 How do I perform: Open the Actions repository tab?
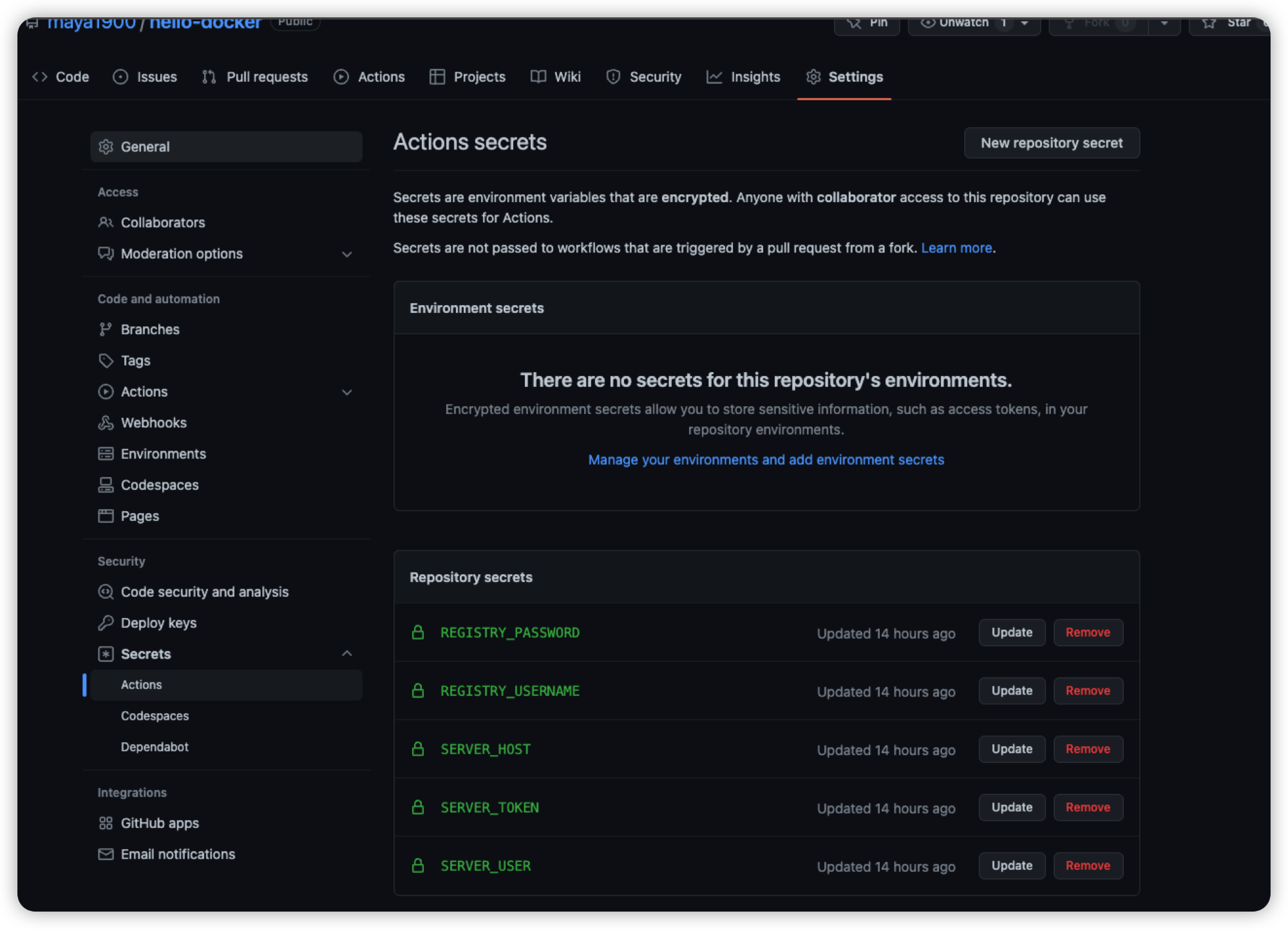pyautogui.click(x=369, y=77)
